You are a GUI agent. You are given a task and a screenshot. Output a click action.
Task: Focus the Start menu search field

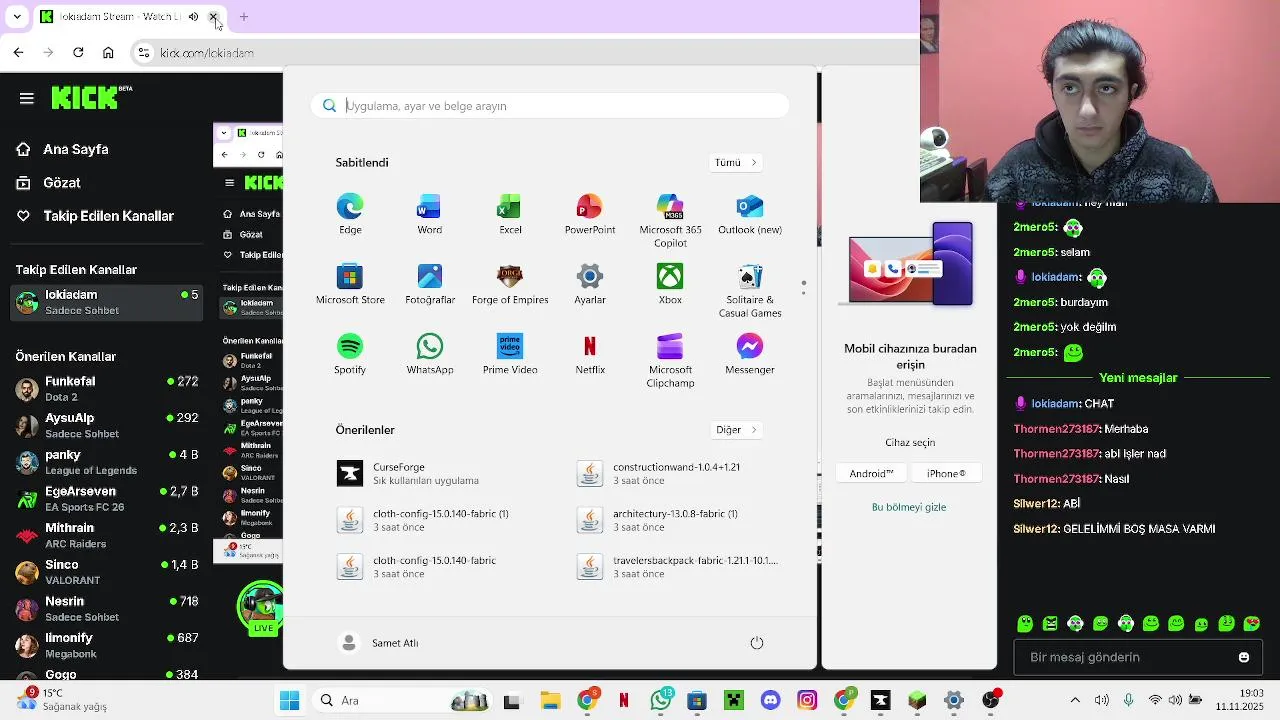tap(550, 106)
